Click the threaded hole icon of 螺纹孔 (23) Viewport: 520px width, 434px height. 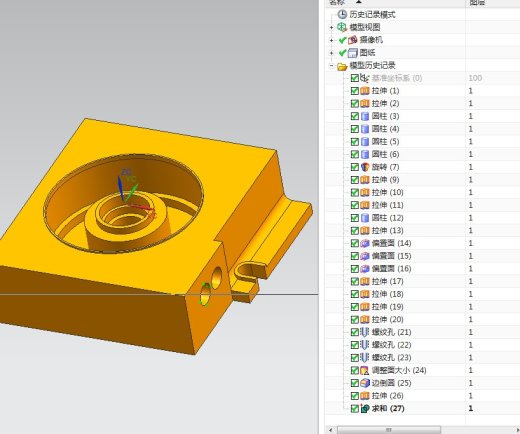[x=365, y=358]
